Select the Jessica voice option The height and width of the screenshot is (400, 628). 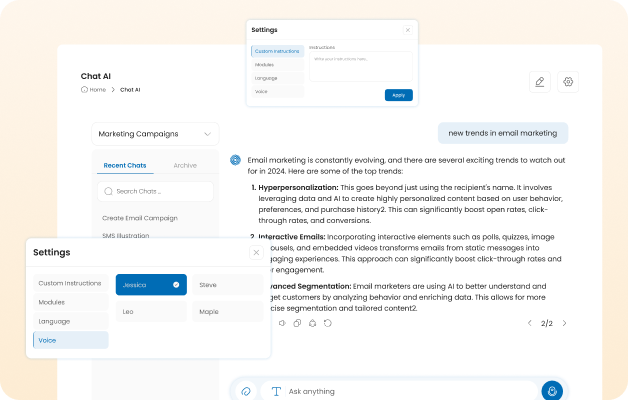[x=151, y=285]
